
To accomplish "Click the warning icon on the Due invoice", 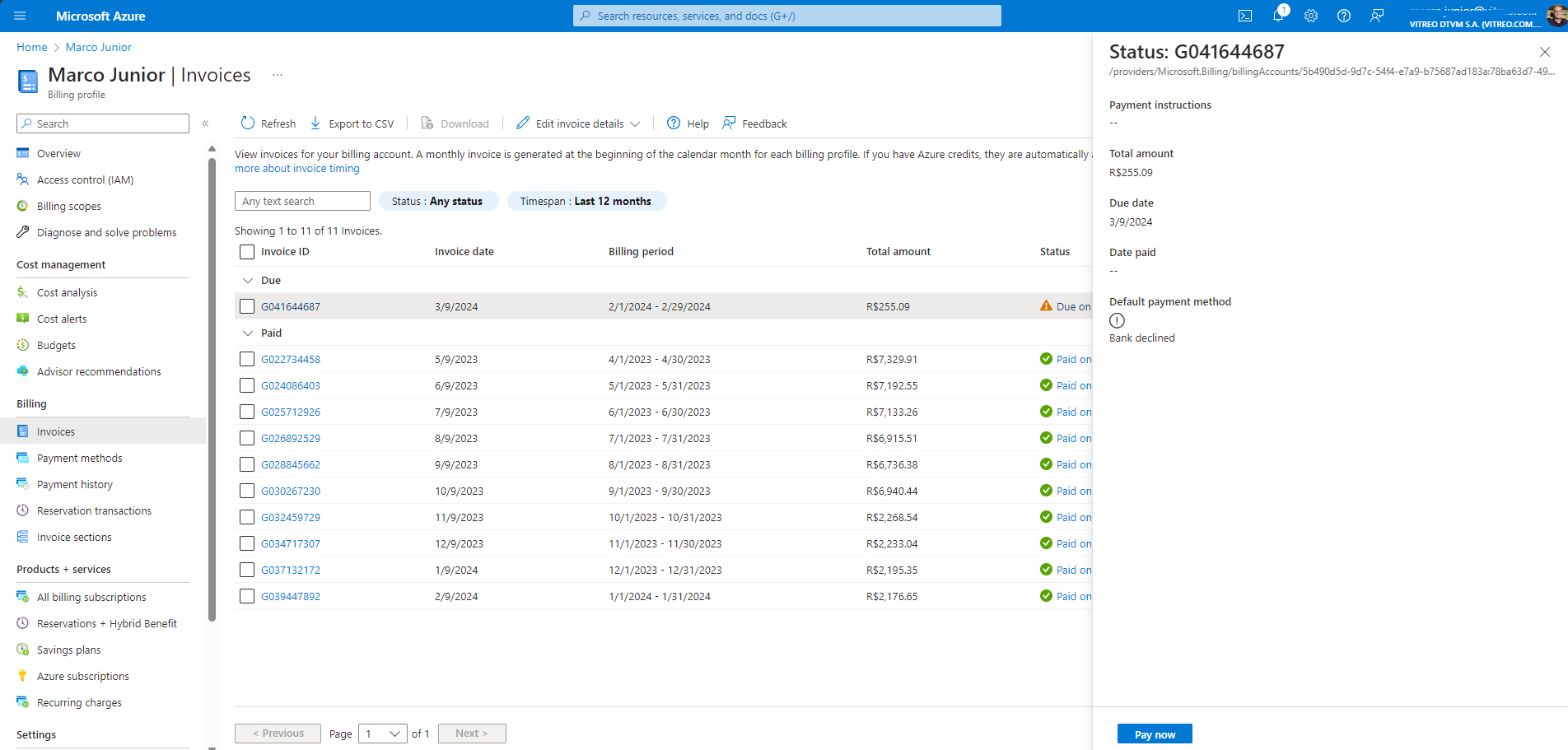I will click(x=1046, y=306).
